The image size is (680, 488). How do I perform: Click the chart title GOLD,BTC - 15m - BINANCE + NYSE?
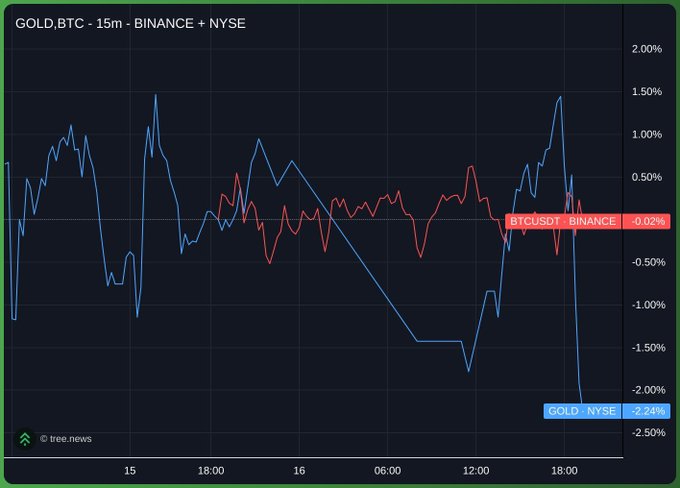130,23
